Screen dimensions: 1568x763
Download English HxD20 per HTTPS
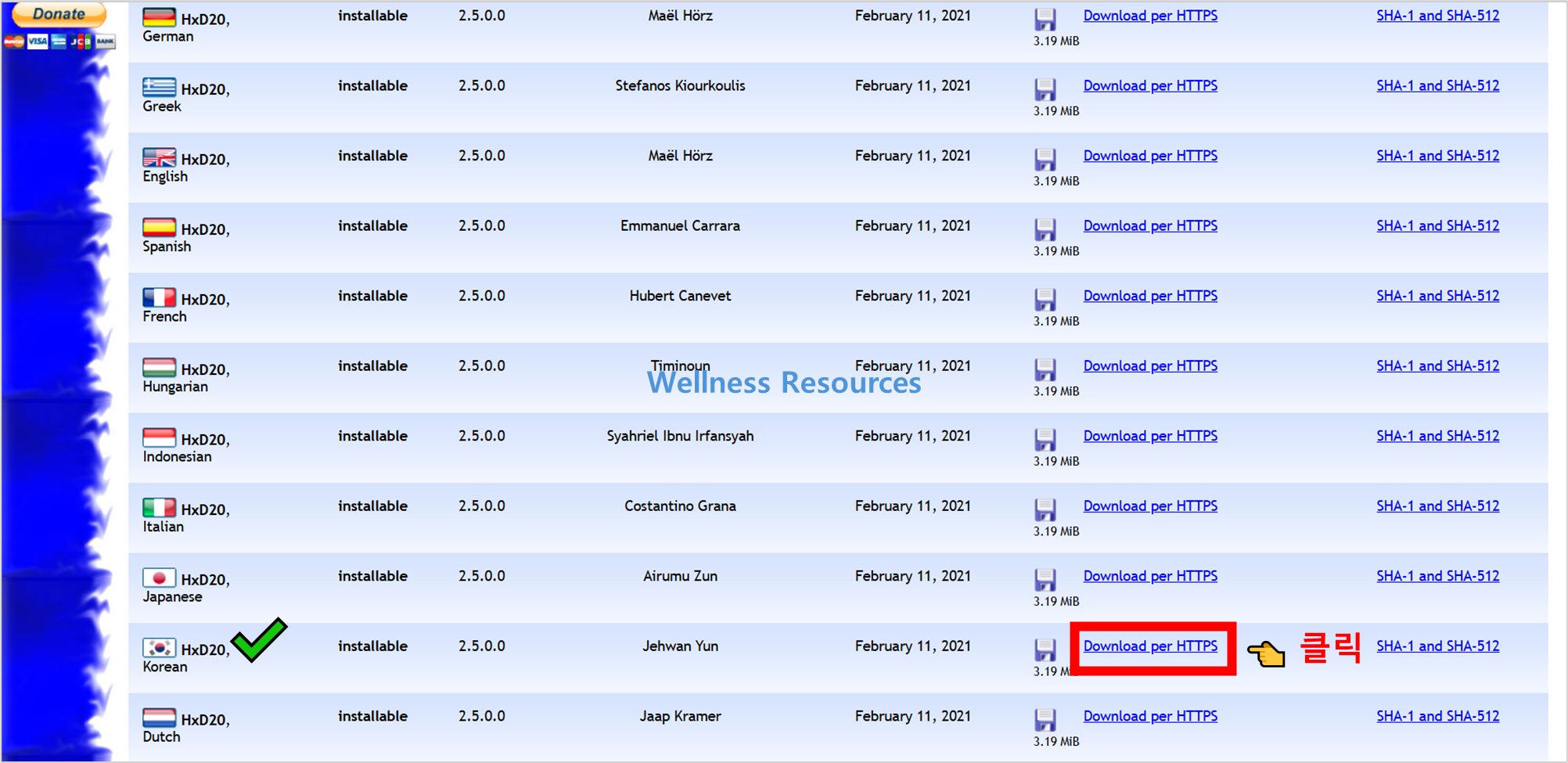[x=1150, y=156]
